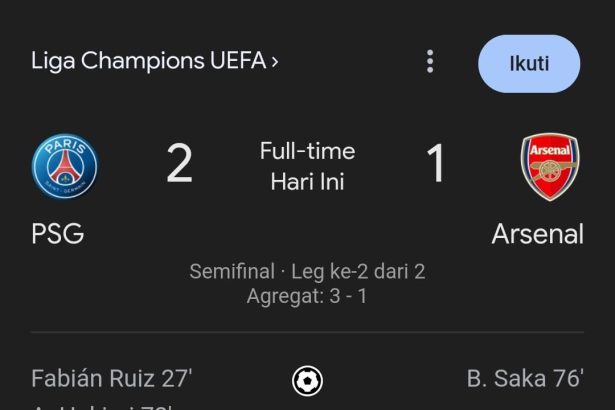Click the PSG club crest
Image resolution: width=615 pixels, height=410 pixels.
pyautogui.click(x=65, y=166)
